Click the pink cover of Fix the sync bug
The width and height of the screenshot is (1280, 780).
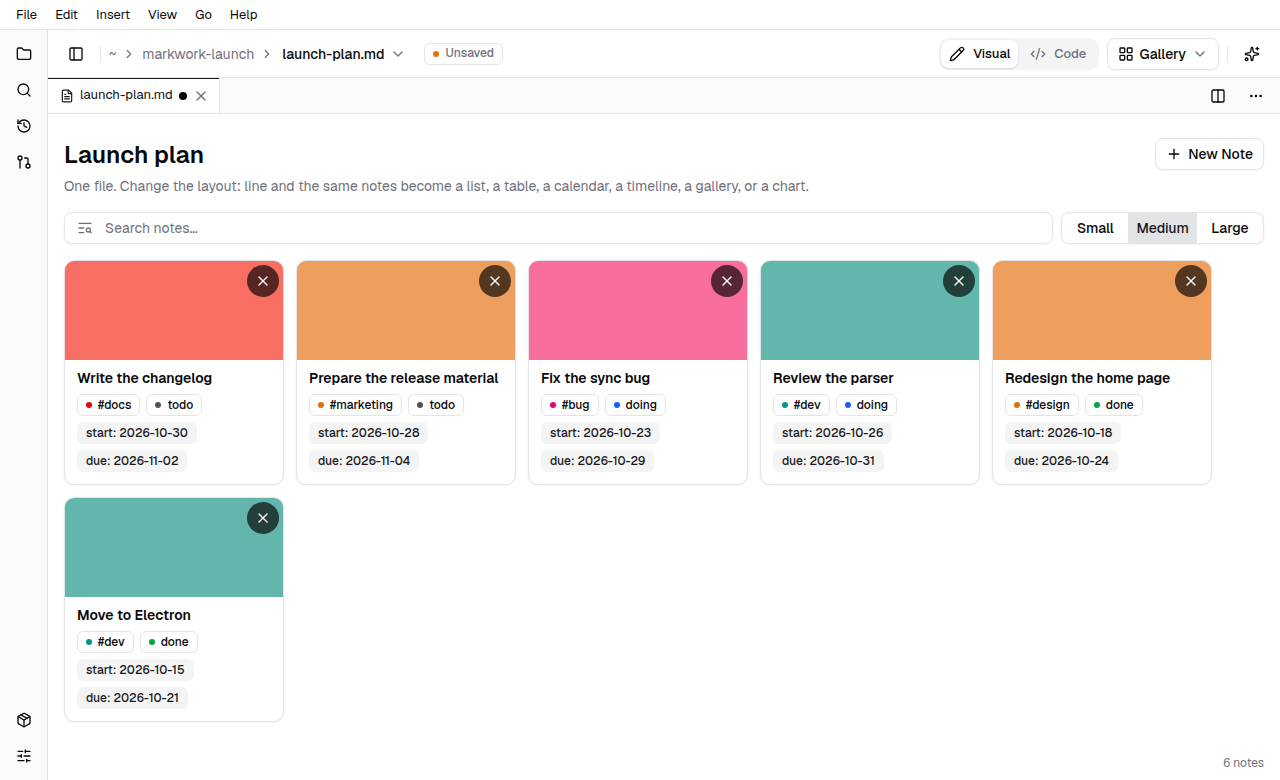pyautogui.click(x=638, y=311)
